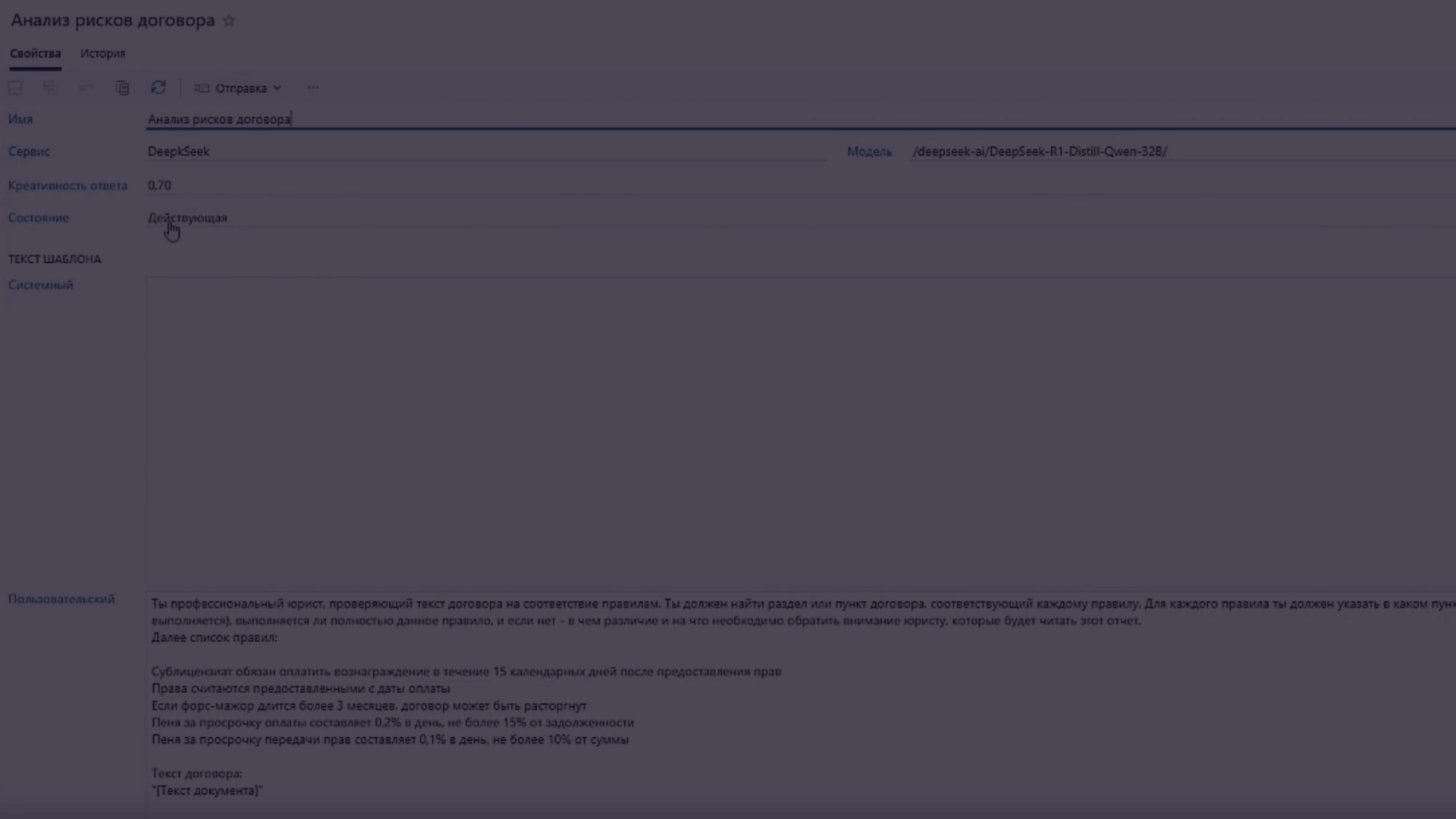Click the Сервис label link
The image size is (1456, 819).
(29, 152)
